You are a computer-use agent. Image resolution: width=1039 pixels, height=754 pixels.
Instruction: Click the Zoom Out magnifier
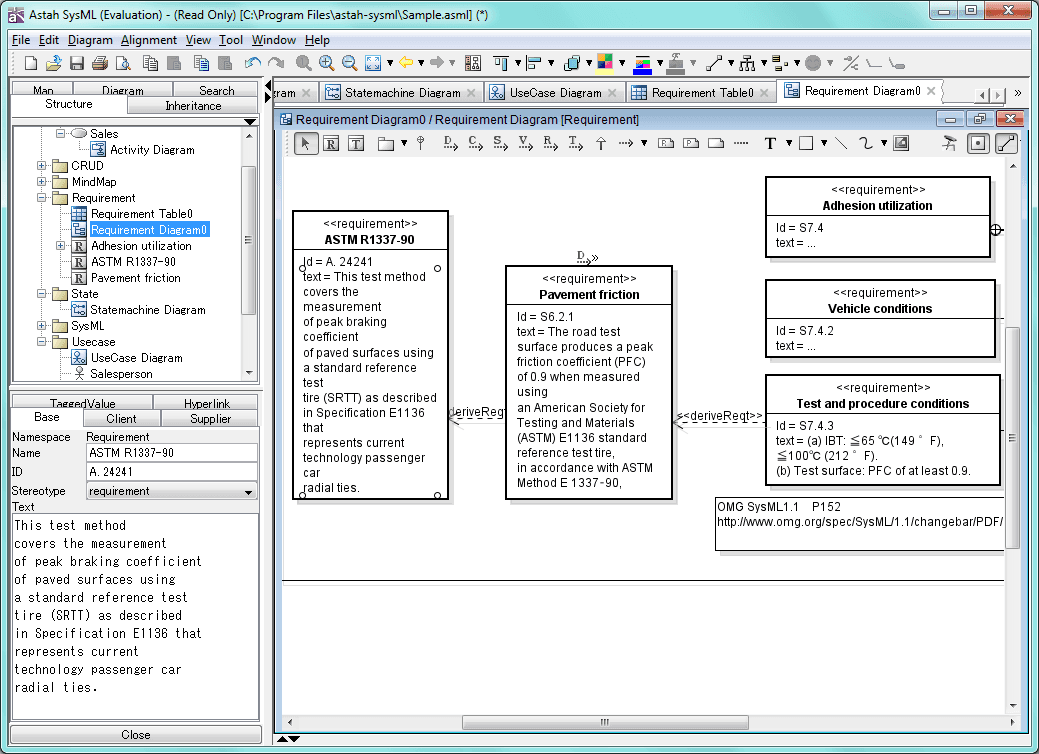(x=349, y=63)
